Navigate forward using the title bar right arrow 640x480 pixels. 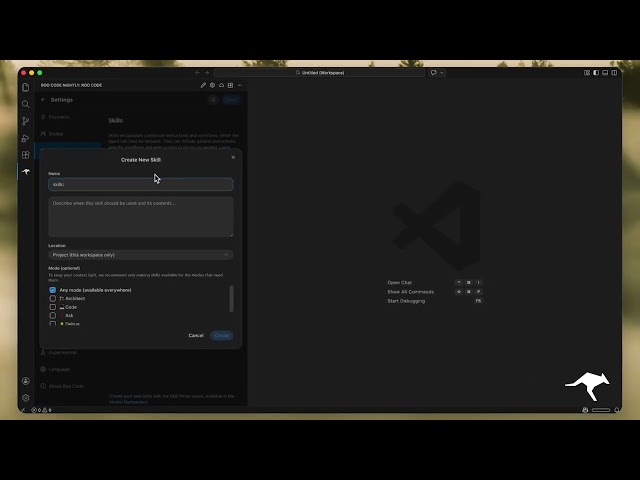207,73
